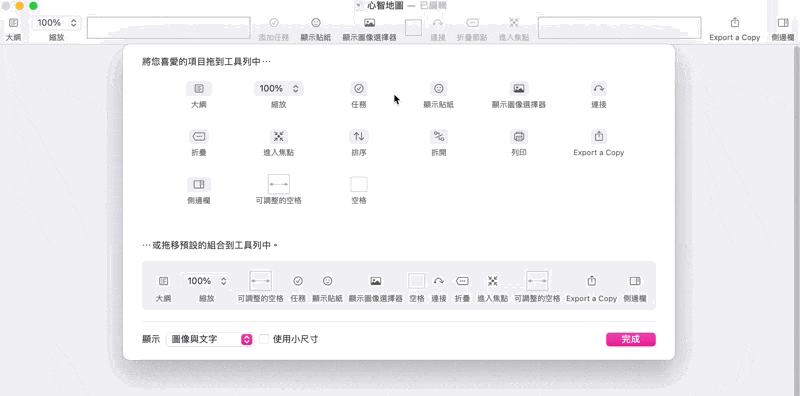Select the 任務 checkmark item in the palette
800x396 pixels.
[359, 89]
